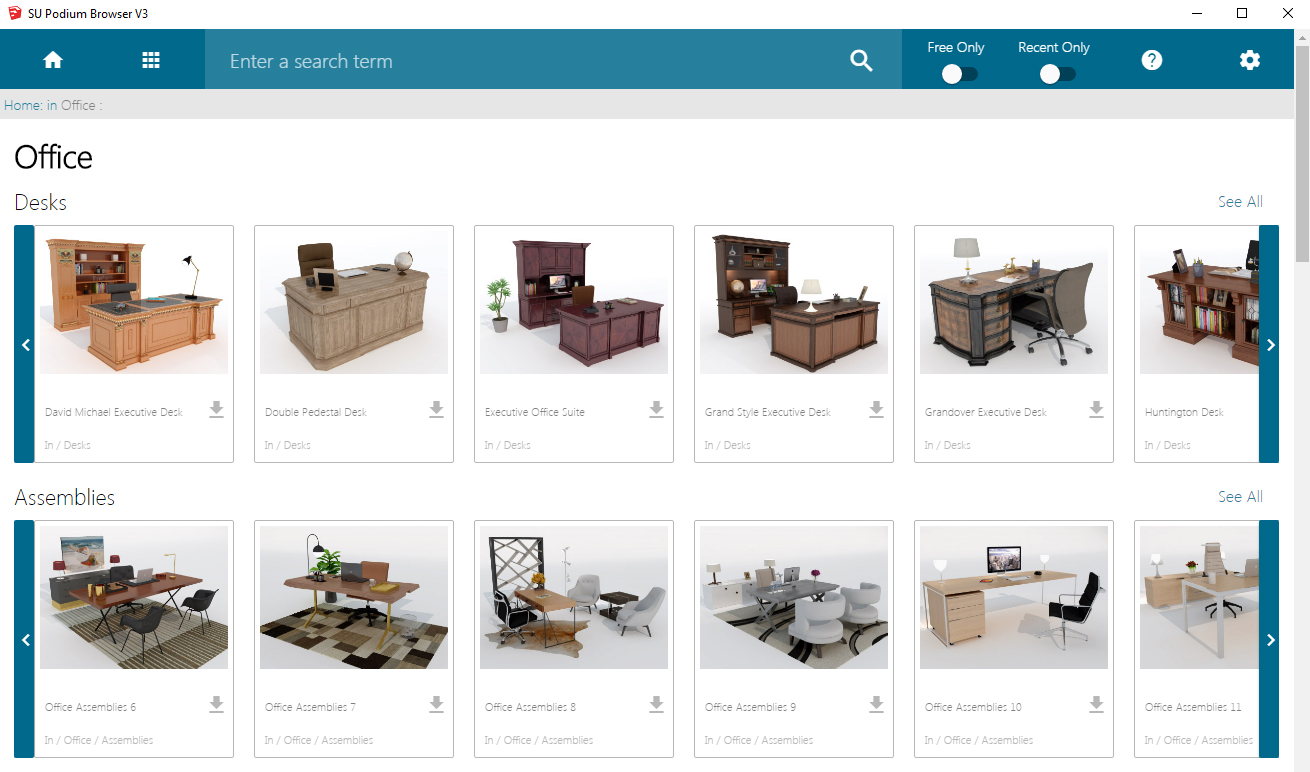Go to the Home page icon

pyautogui.click(x=53, y=60)
